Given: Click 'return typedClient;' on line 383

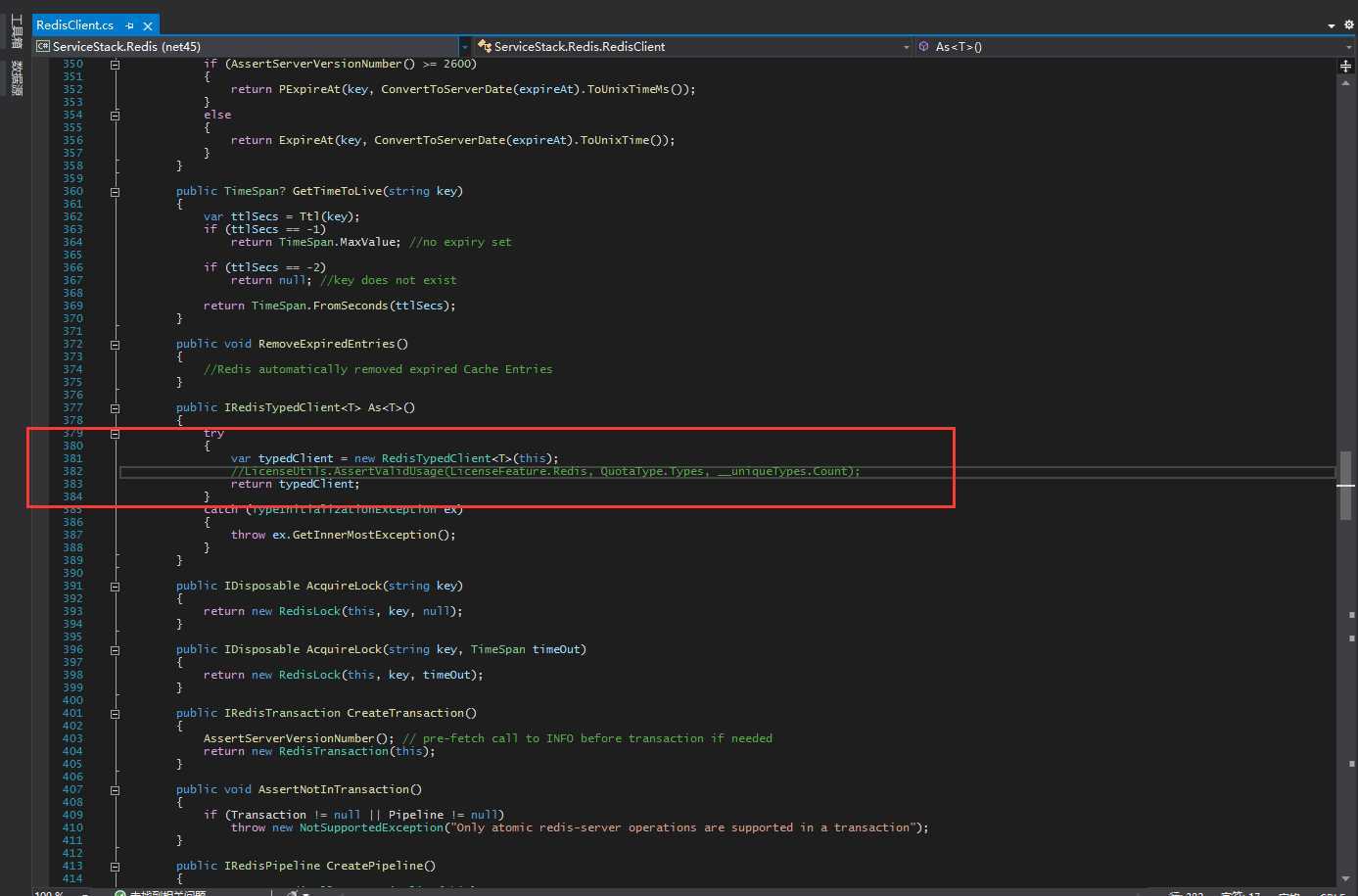Looking at the screenshot, I should tap(295, 484).
